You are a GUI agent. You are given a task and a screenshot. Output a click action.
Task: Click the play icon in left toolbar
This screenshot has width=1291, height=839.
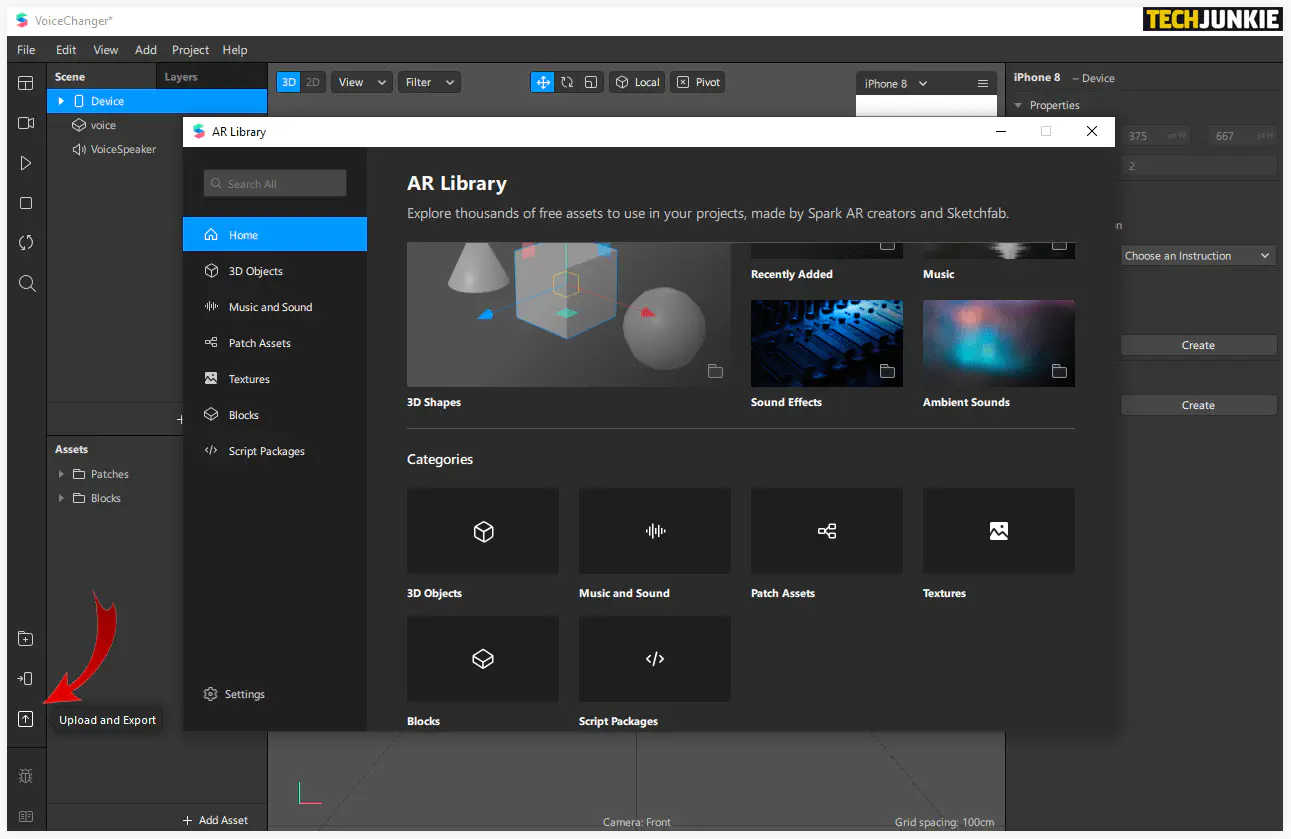pyautogui.click(x=26, y=163)
